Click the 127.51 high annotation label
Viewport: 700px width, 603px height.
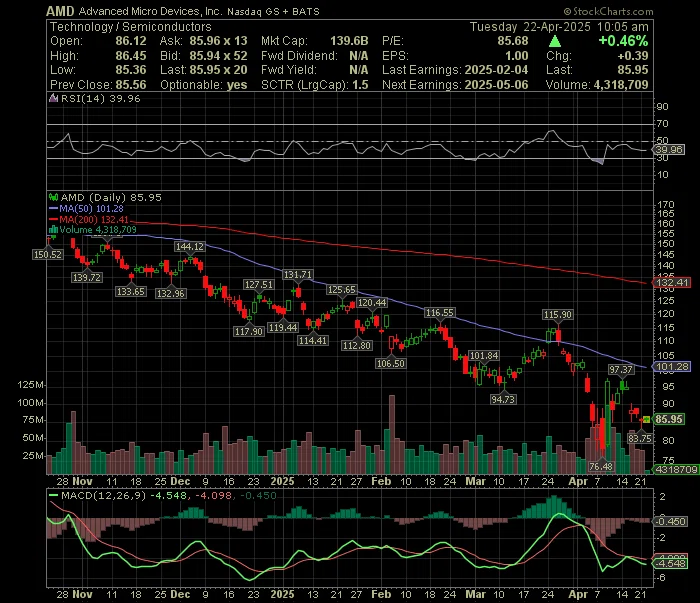(258, 285)
